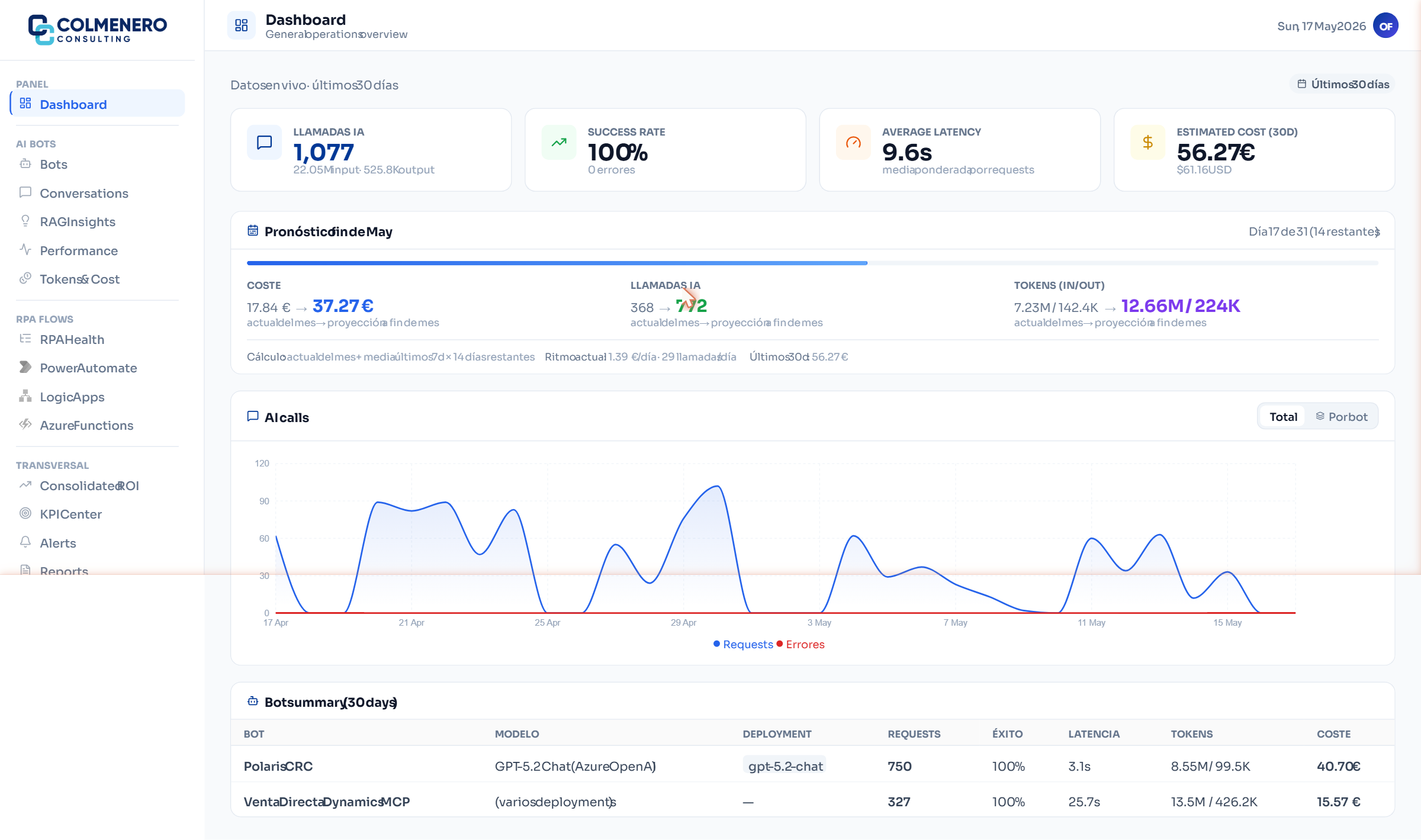1421x840 pixels.
Task: Click the 40.70 € cost cell
Action: [x=1338, y=766]
